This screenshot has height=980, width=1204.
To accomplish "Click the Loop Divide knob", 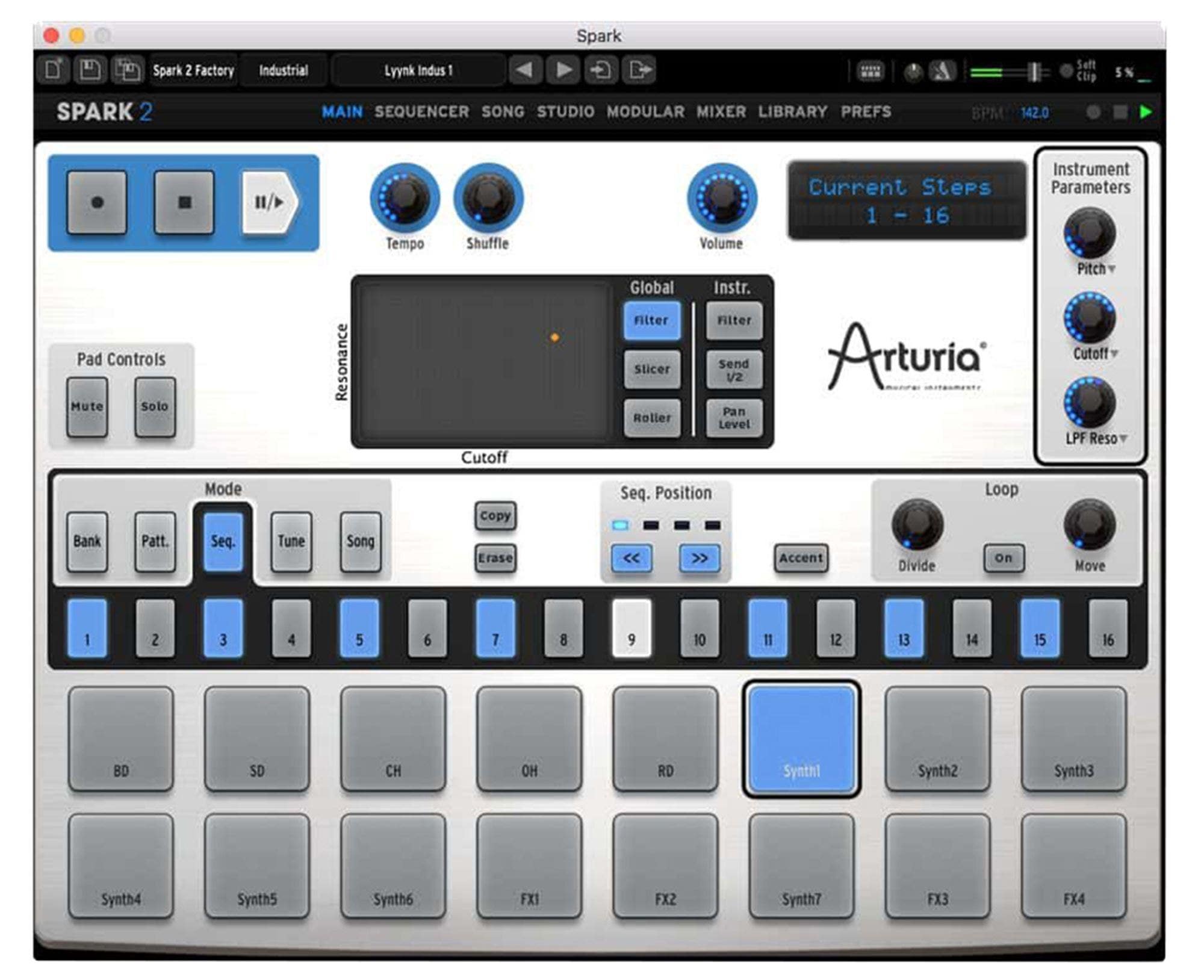I will click(x=917, y=524).
